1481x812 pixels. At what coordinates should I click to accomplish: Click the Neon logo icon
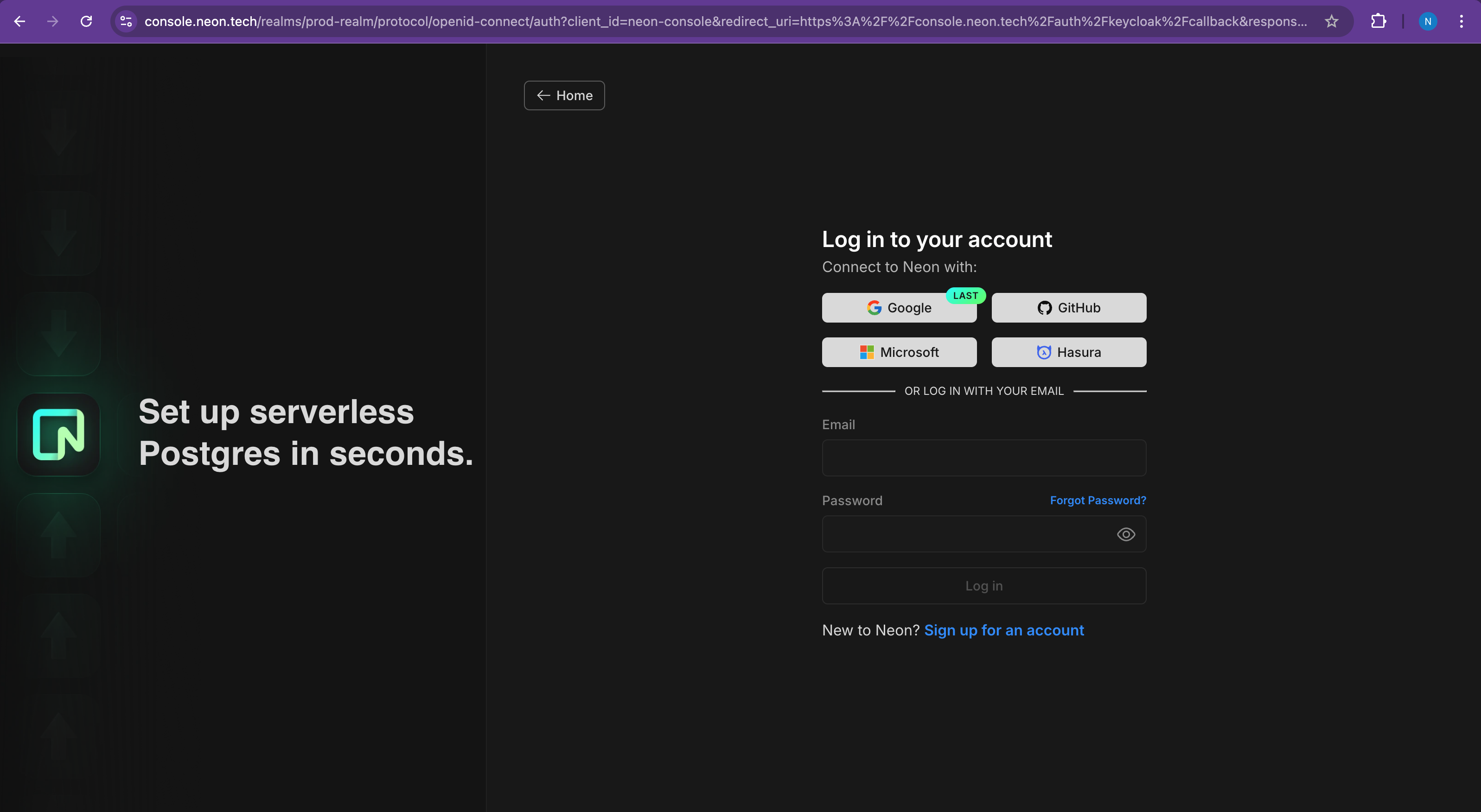click(58, 434)
